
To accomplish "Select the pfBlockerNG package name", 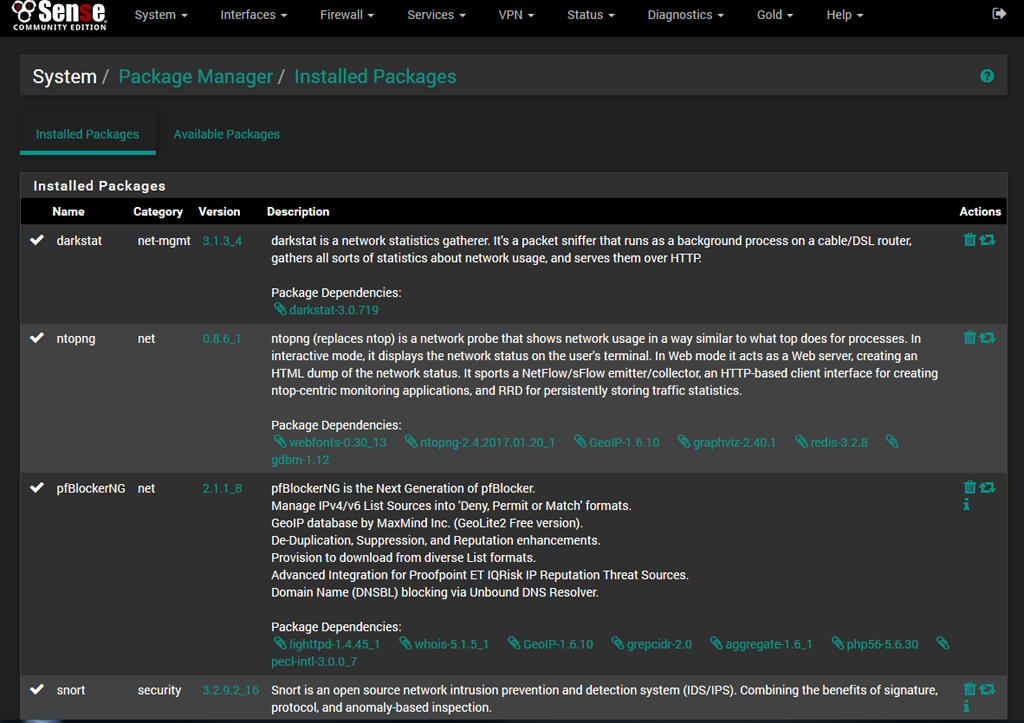I will (91, 488).
